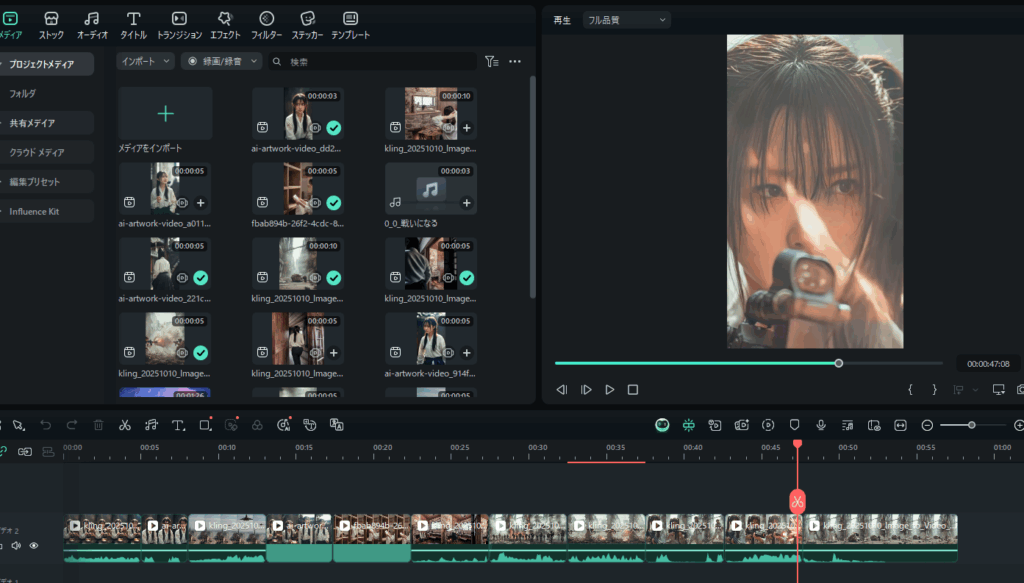This screenshot has width=1024, height=583.
Task: Toggle the auto ripple link icon above tracks
Action: click(x=3, y=451)
